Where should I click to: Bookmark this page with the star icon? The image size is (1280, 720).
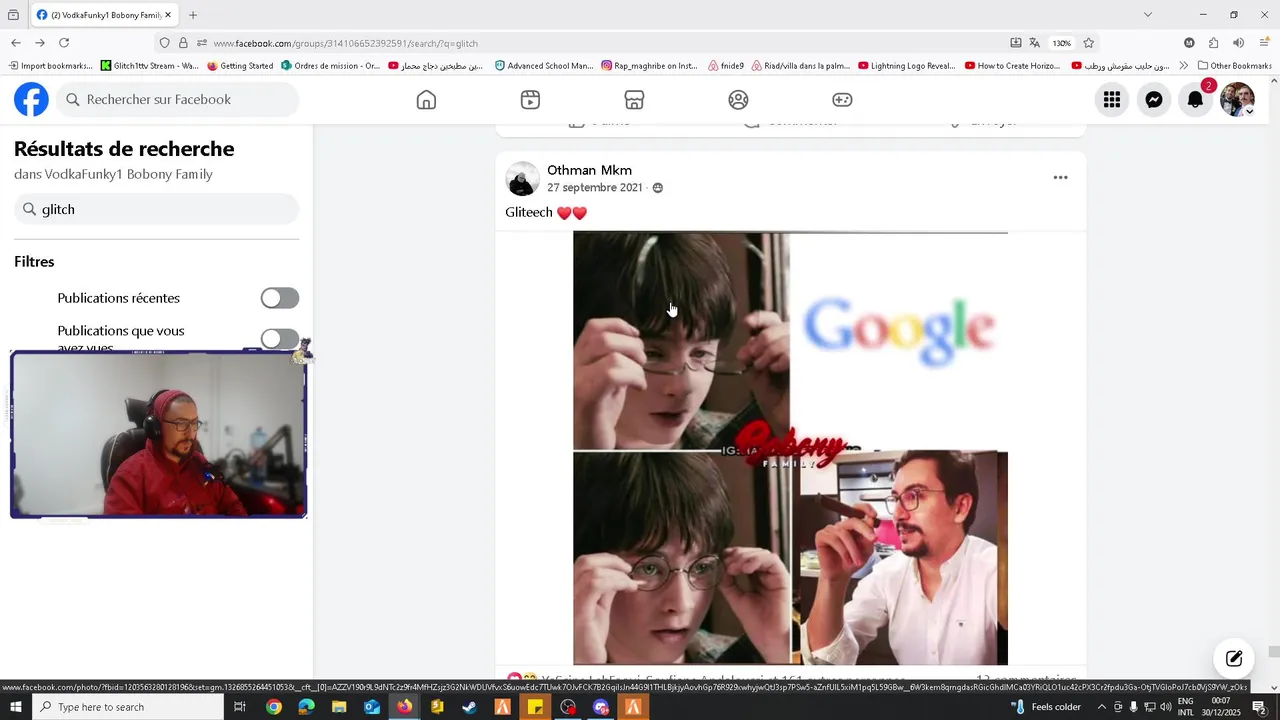(1089, 43)
